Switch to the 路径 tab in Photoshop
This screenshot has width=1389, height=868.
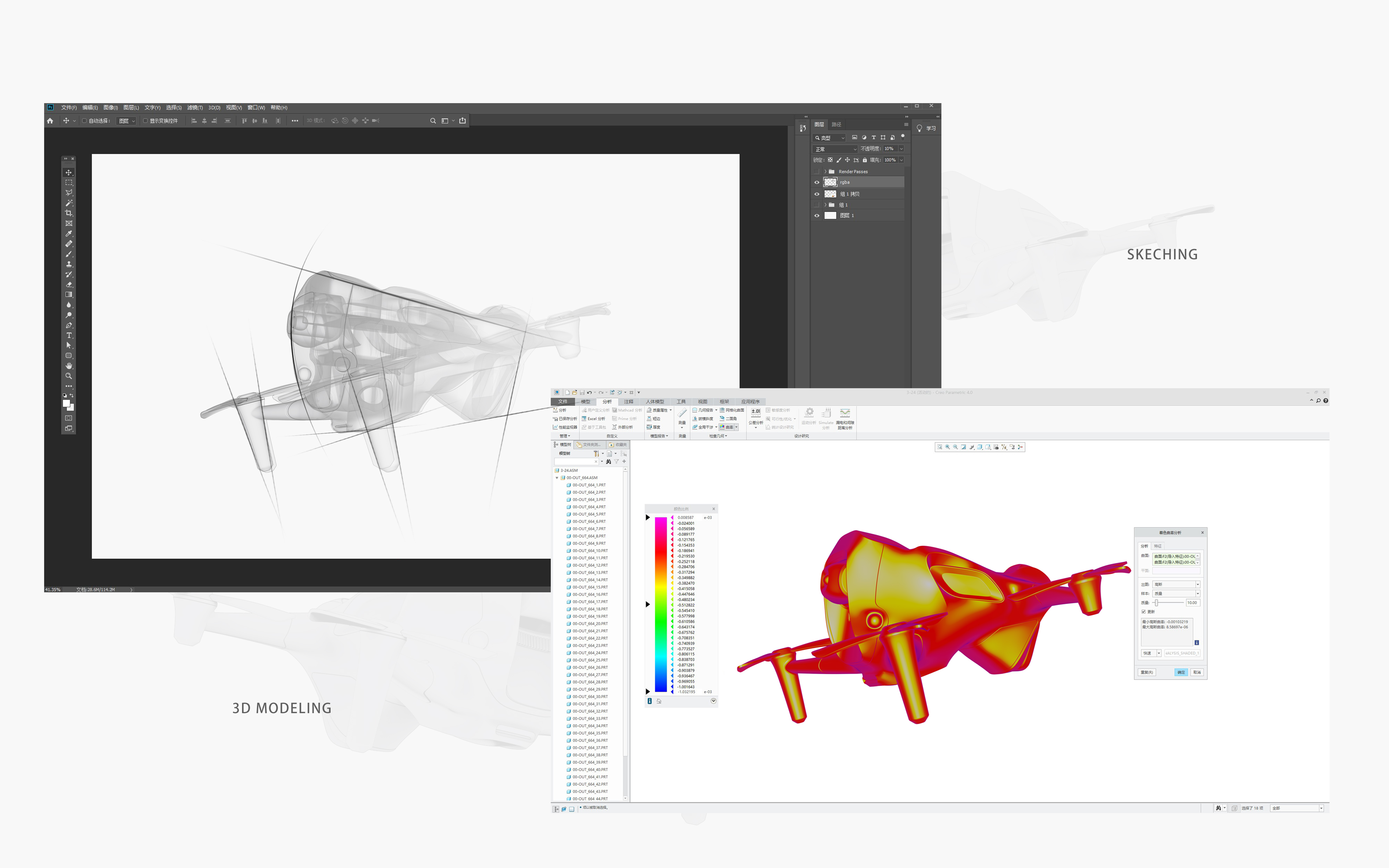pyautogui.click(x=837, y=125)
